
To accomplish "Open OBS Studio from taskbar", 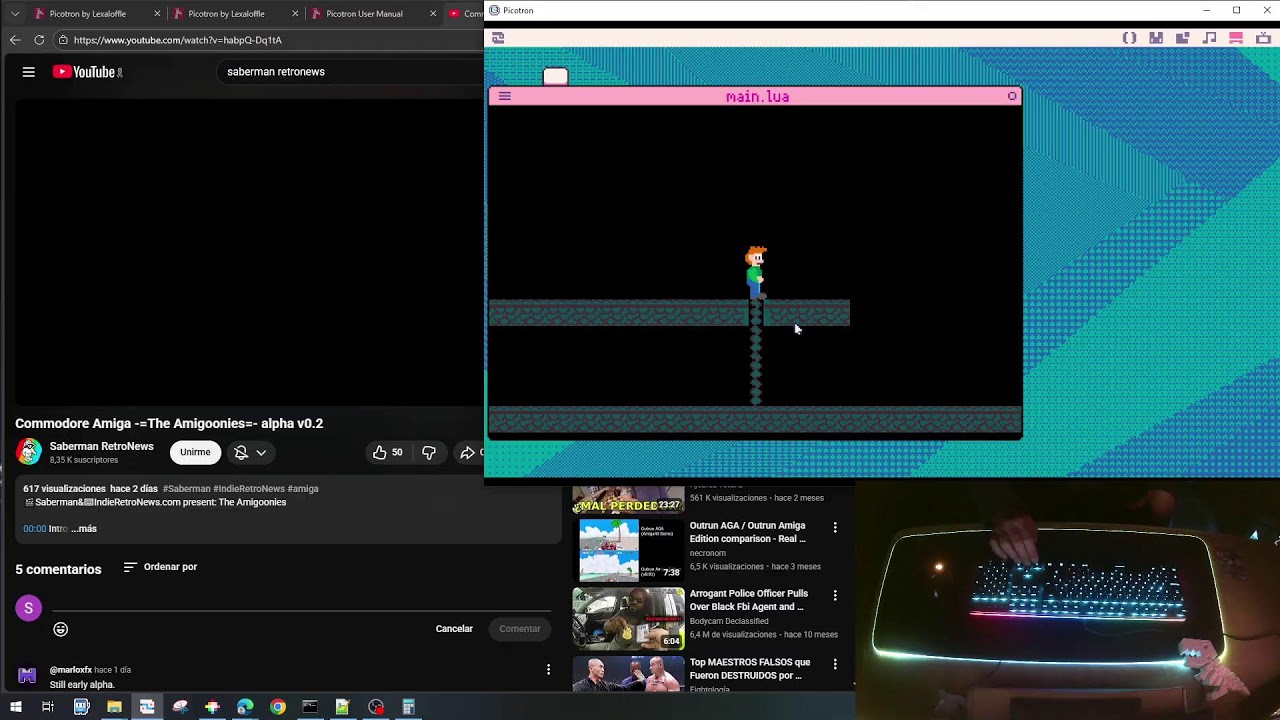I will (376, 707).
